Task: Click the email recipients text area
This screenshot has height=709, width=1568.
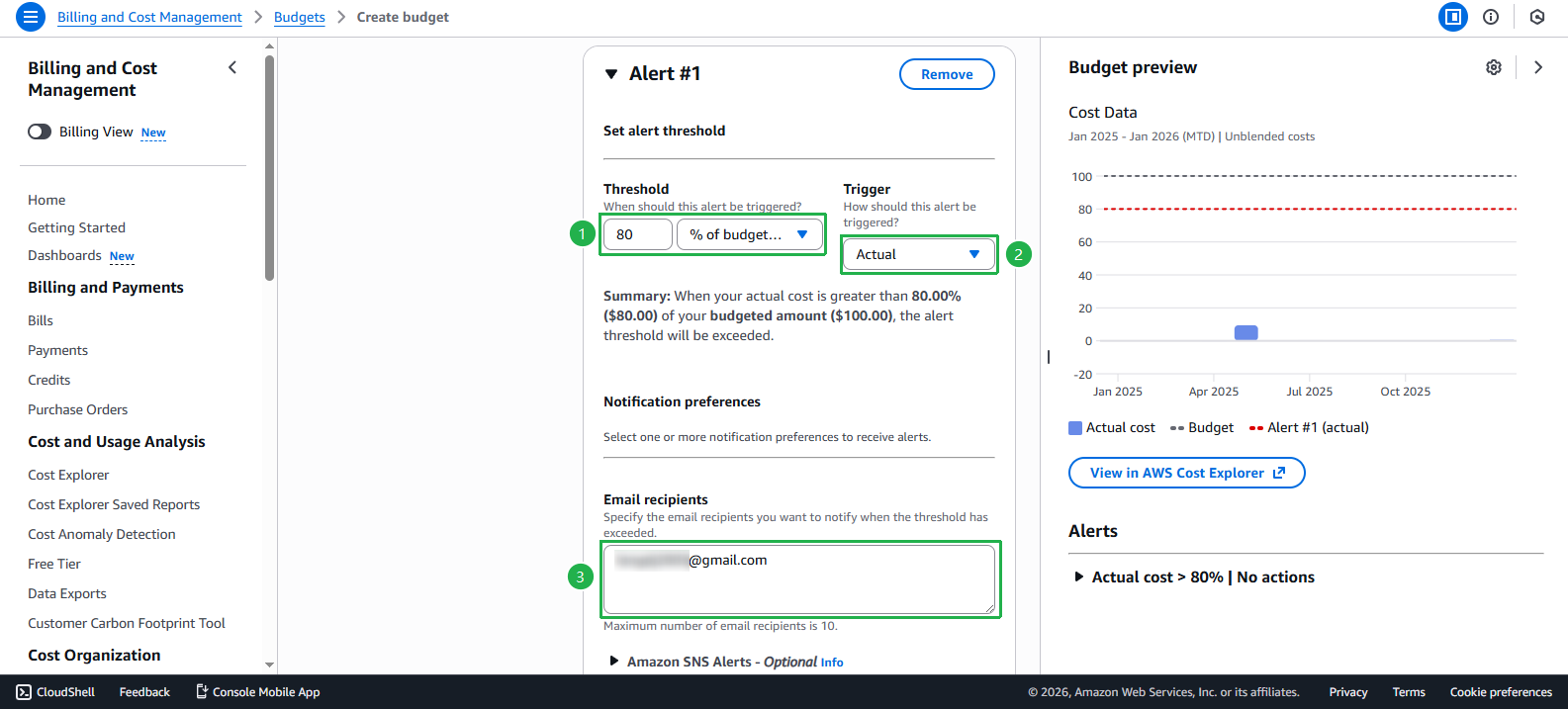Action: point(799,579)
